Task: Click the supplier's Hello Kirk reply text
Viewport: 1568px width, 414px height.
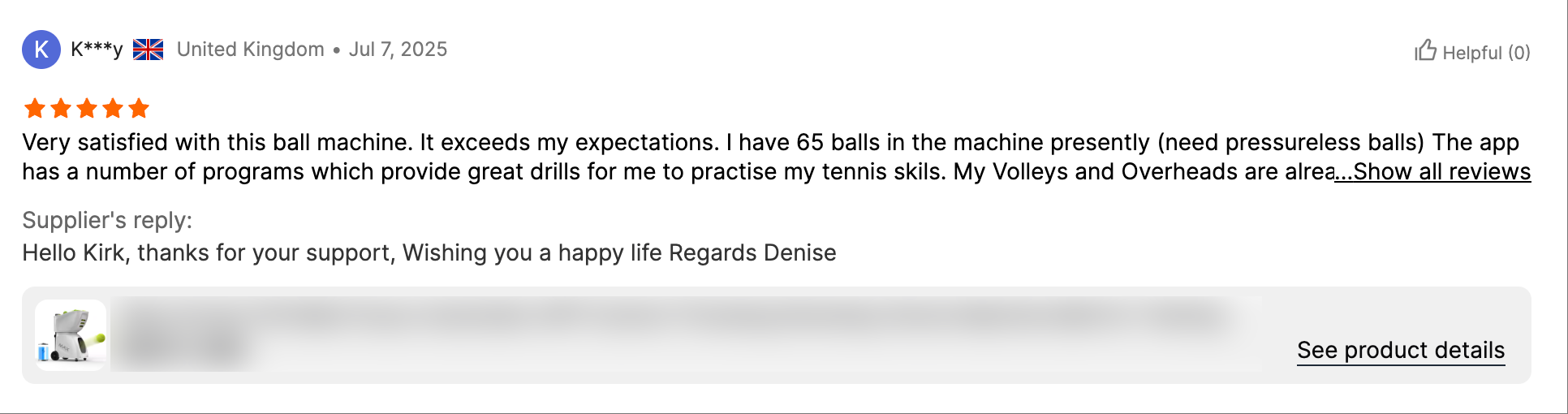Action: pos(429,252)
